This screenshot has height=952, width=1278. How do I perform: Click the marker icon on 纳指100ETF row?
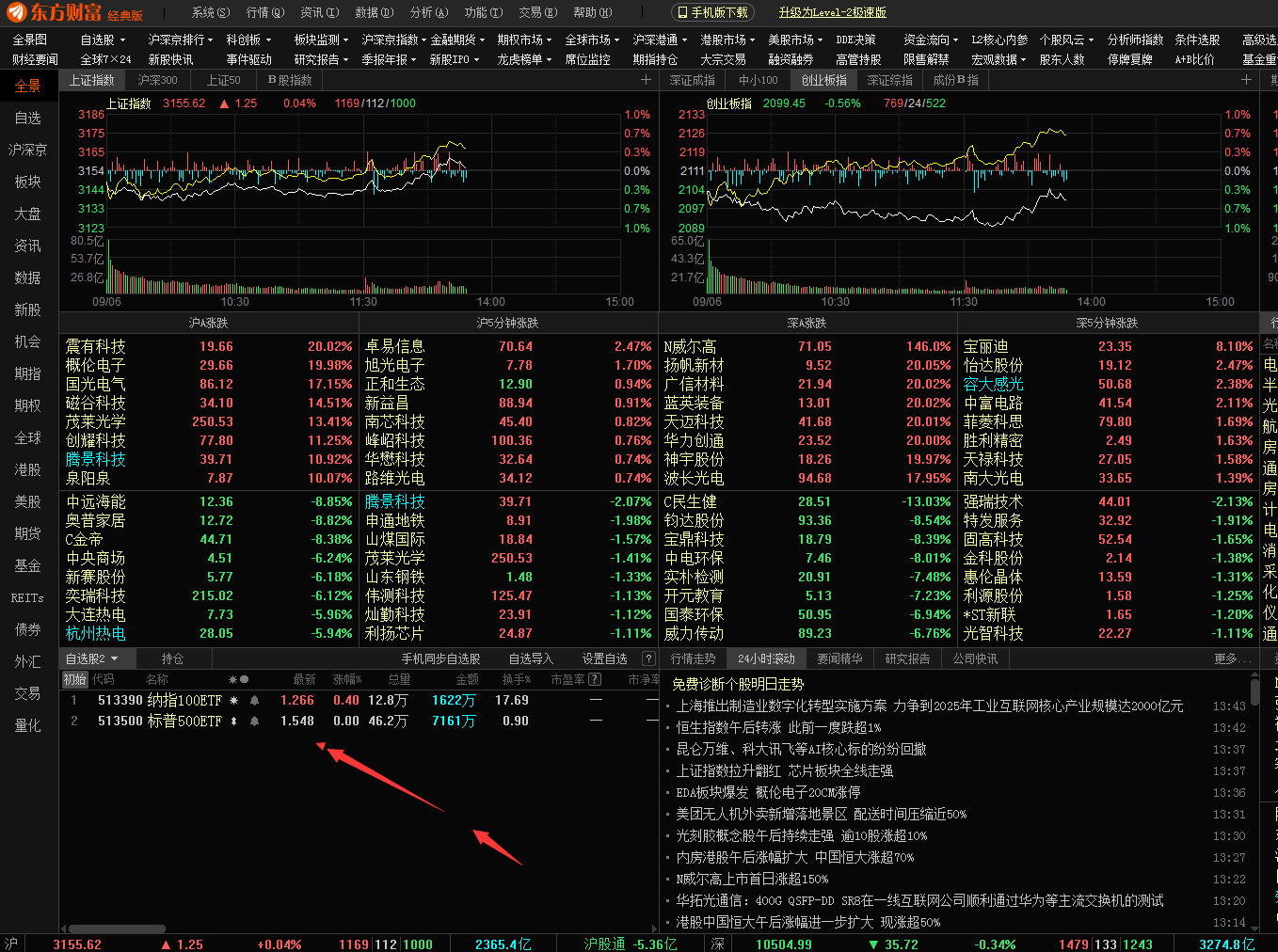coord(233,700)
